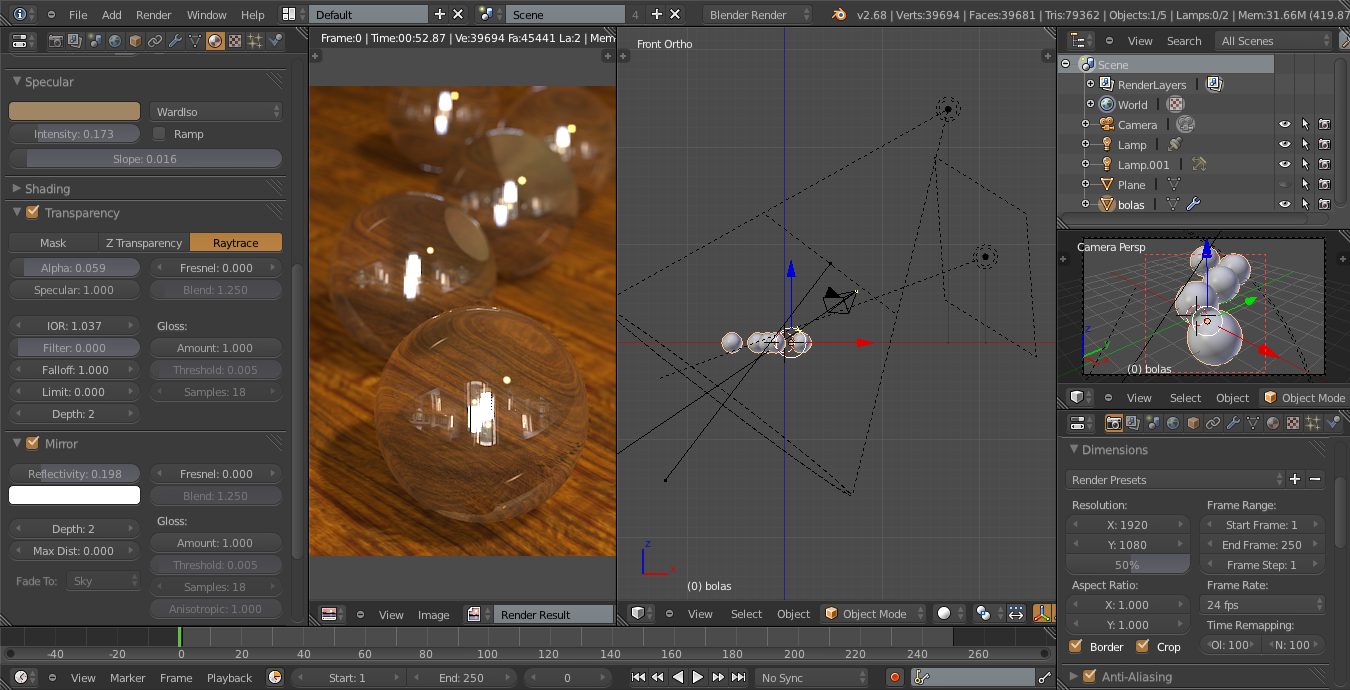Open Texture checker tab in left panel
1350x690 pixels.
coord(235,41)
